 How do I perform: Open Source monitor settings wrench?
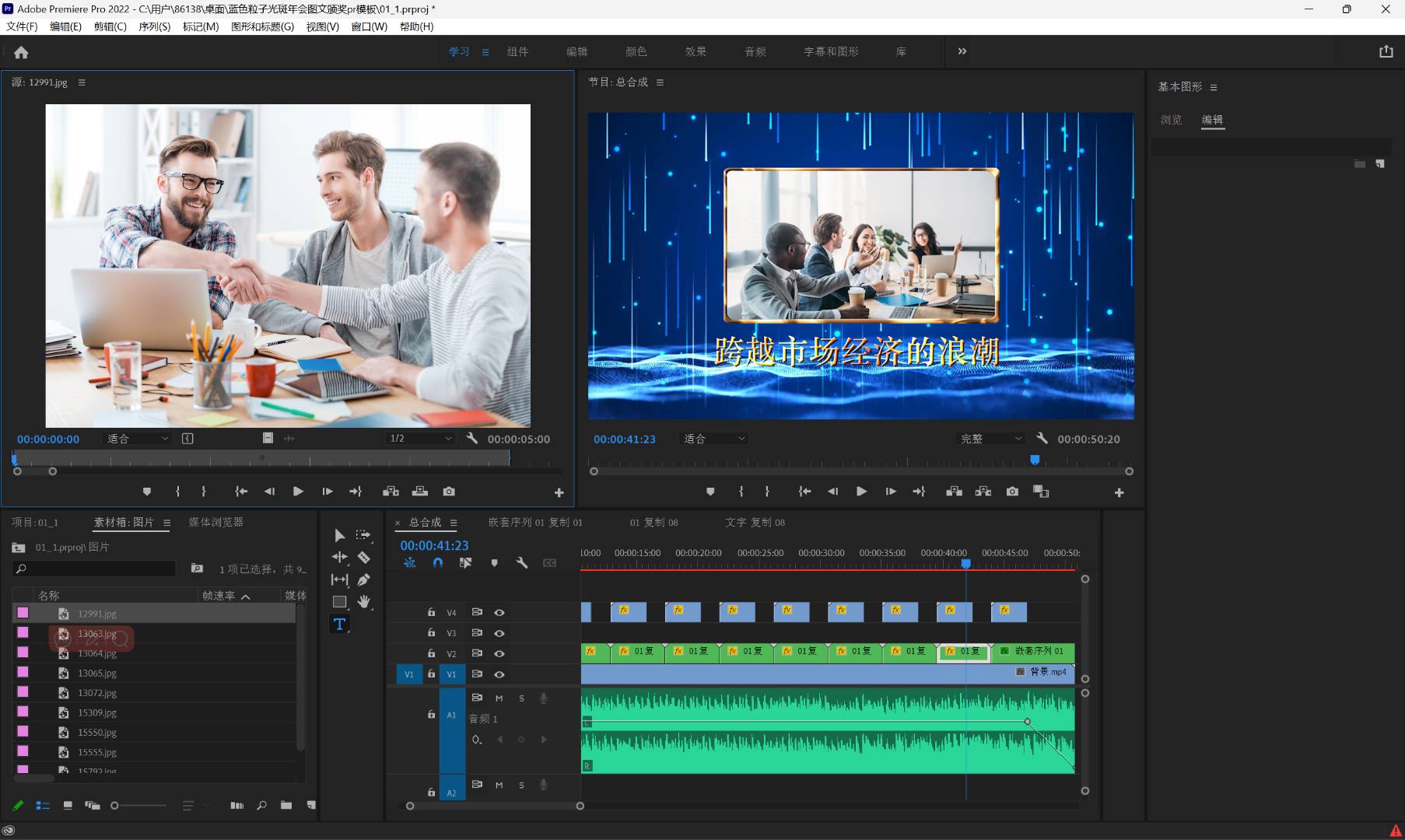pyautogui.click(x=472, y=439)
